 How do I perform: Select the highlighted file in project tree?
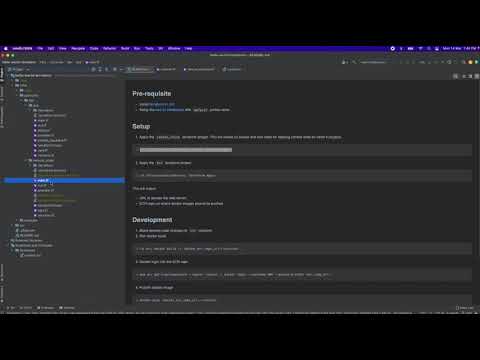pyautogui.click(x=64, y=180)
